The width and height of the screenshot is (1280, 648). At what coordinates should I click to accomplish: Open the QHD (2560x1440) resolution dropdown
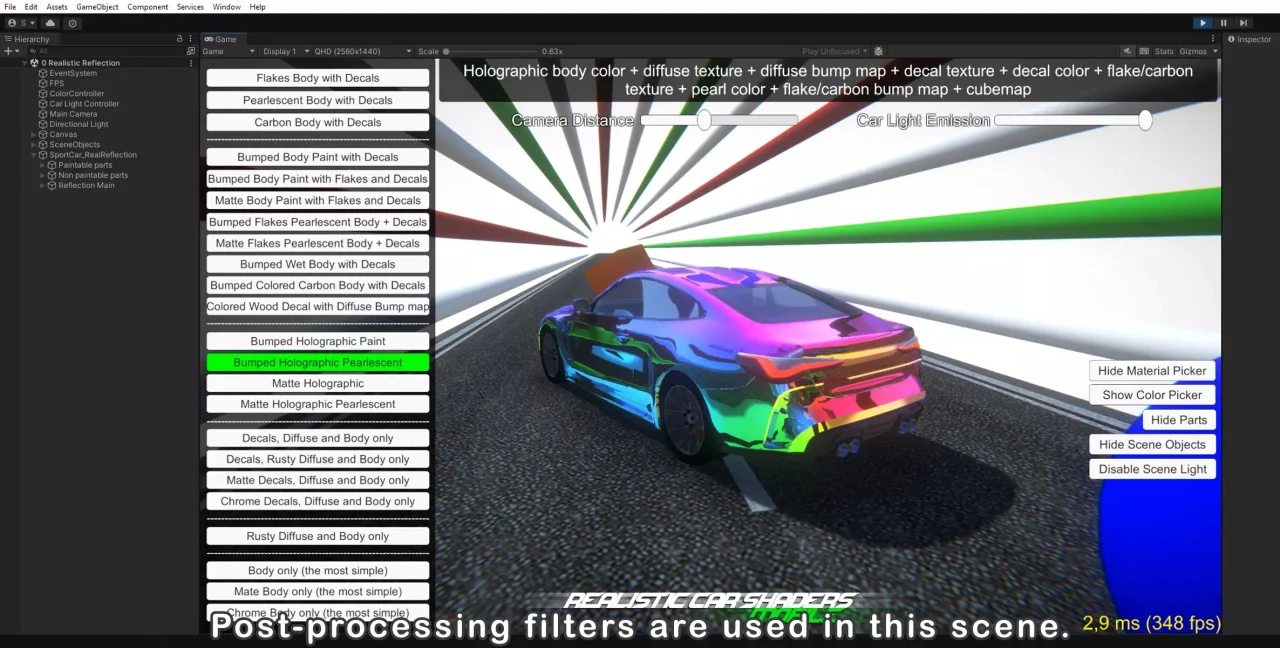point(363,51)
